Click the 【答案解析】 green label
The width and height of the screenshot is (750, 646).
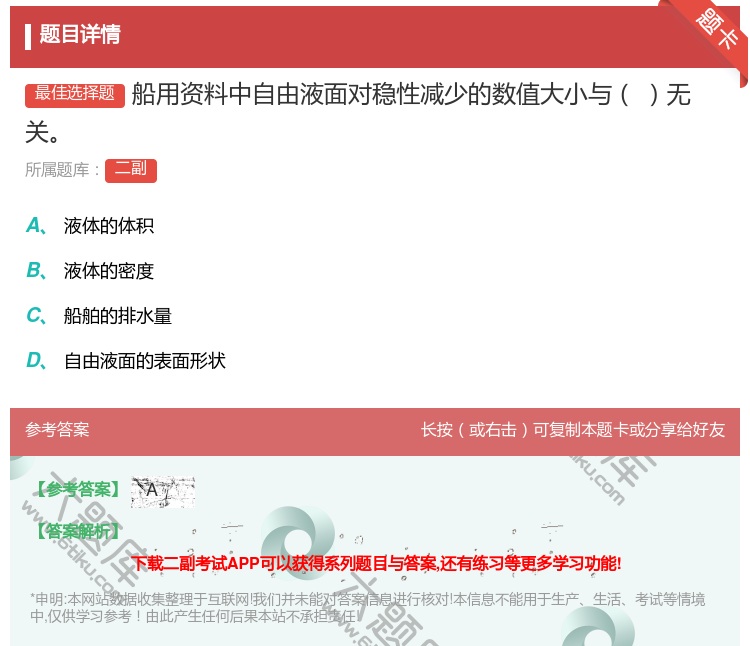[x=78, y=531]
